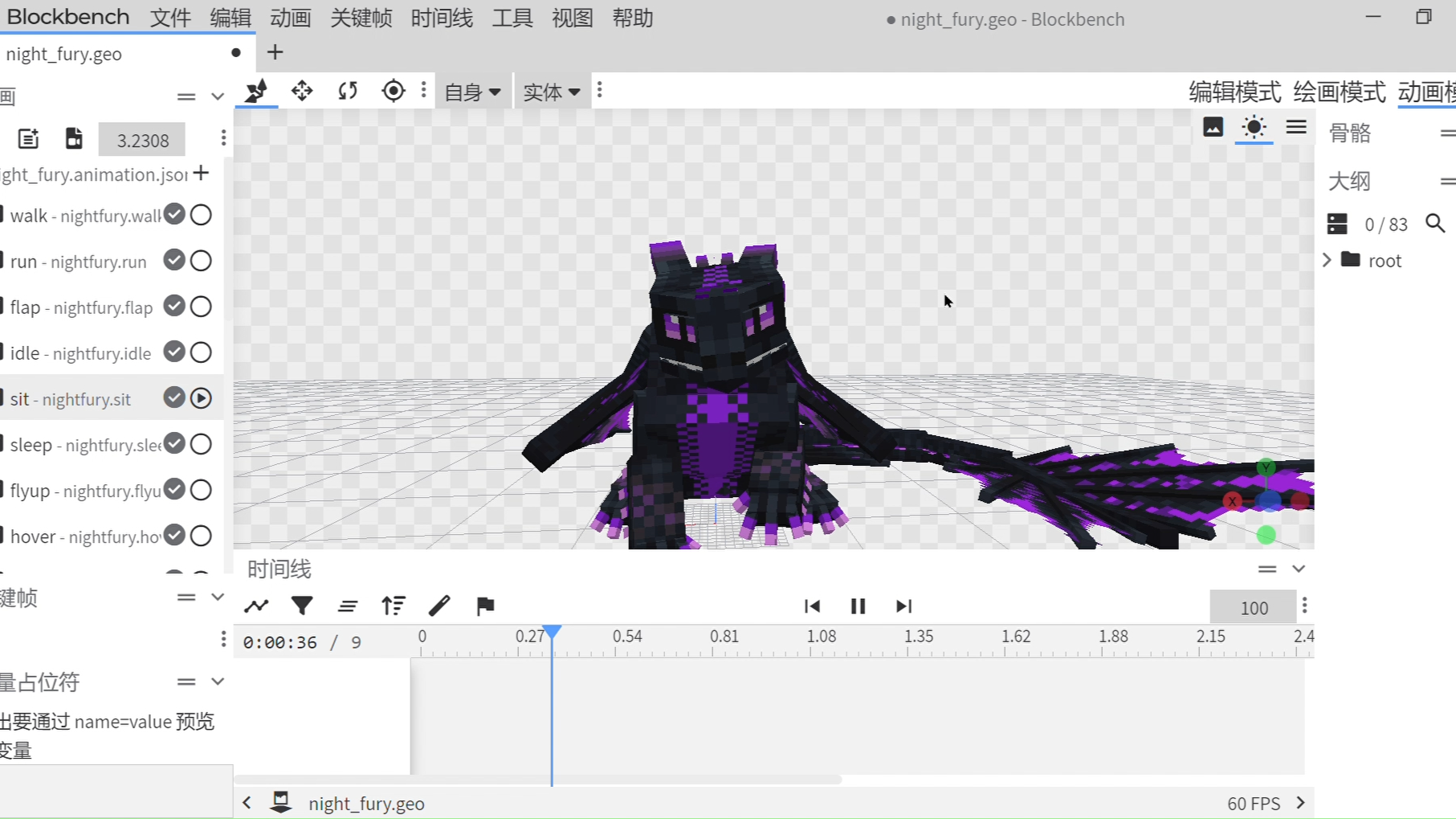Play the hover animation circle button

click(202, 535)
